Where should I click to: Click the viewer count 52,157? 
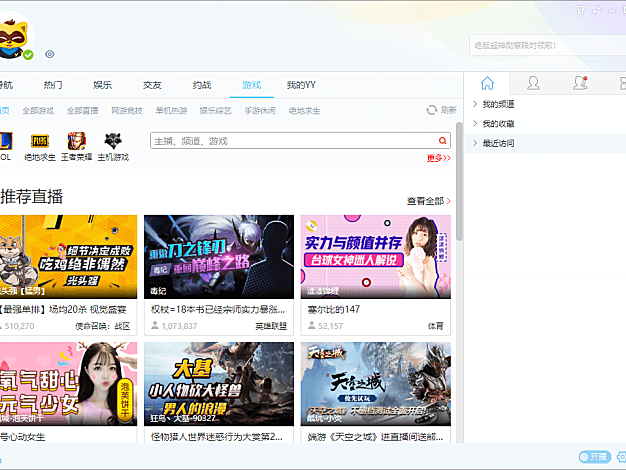coord(331,326)
